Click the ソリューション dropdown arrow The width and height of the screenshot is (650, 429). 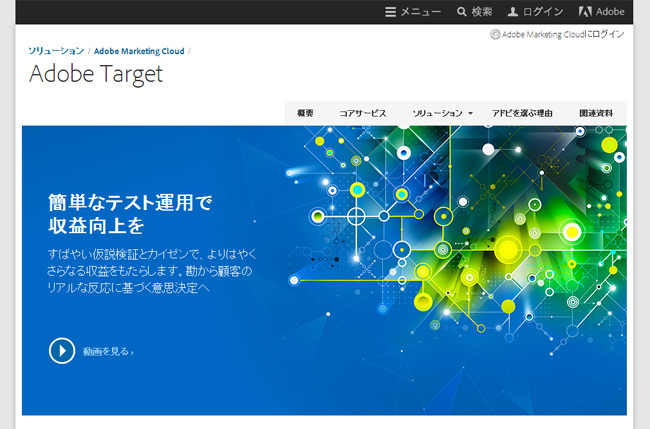[x=470, y=113]
